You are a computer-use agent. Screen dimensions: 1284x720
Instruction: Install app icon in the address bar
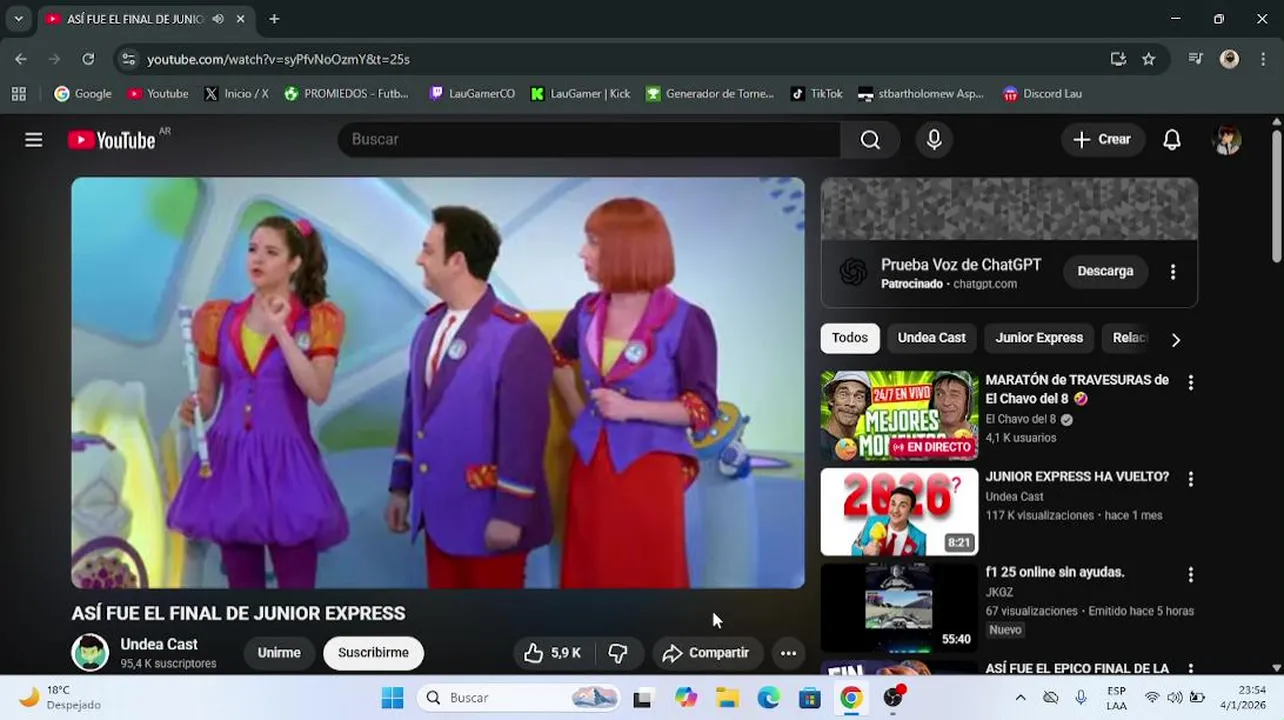(1118, 59)
